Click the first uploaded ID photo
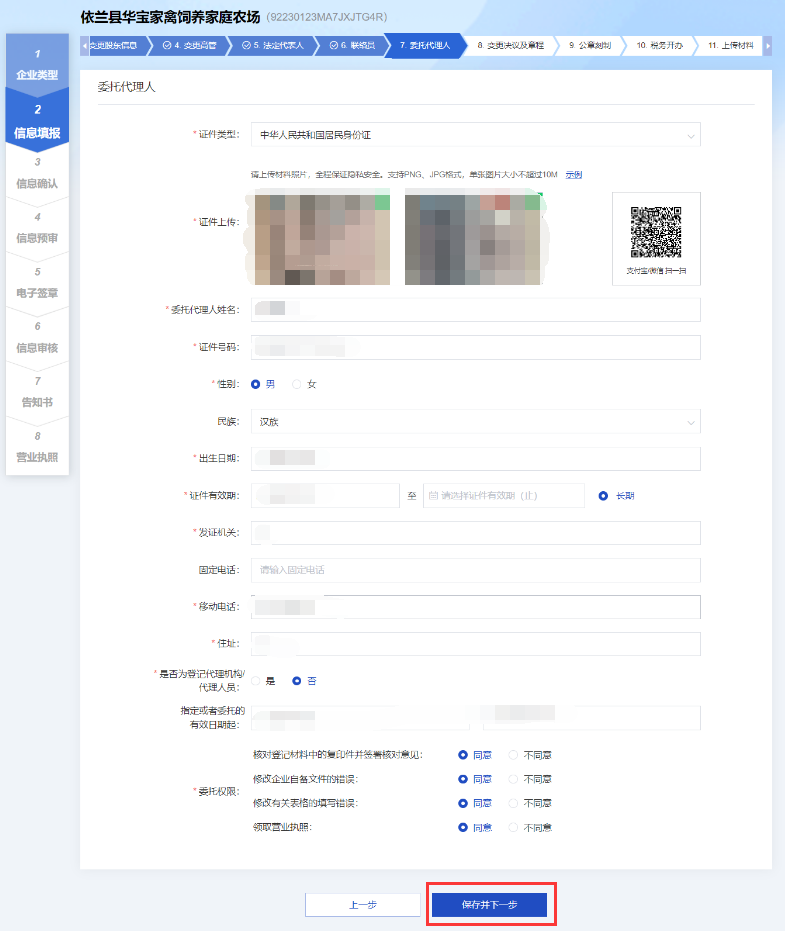794x931 pixels. click(321, 238)
